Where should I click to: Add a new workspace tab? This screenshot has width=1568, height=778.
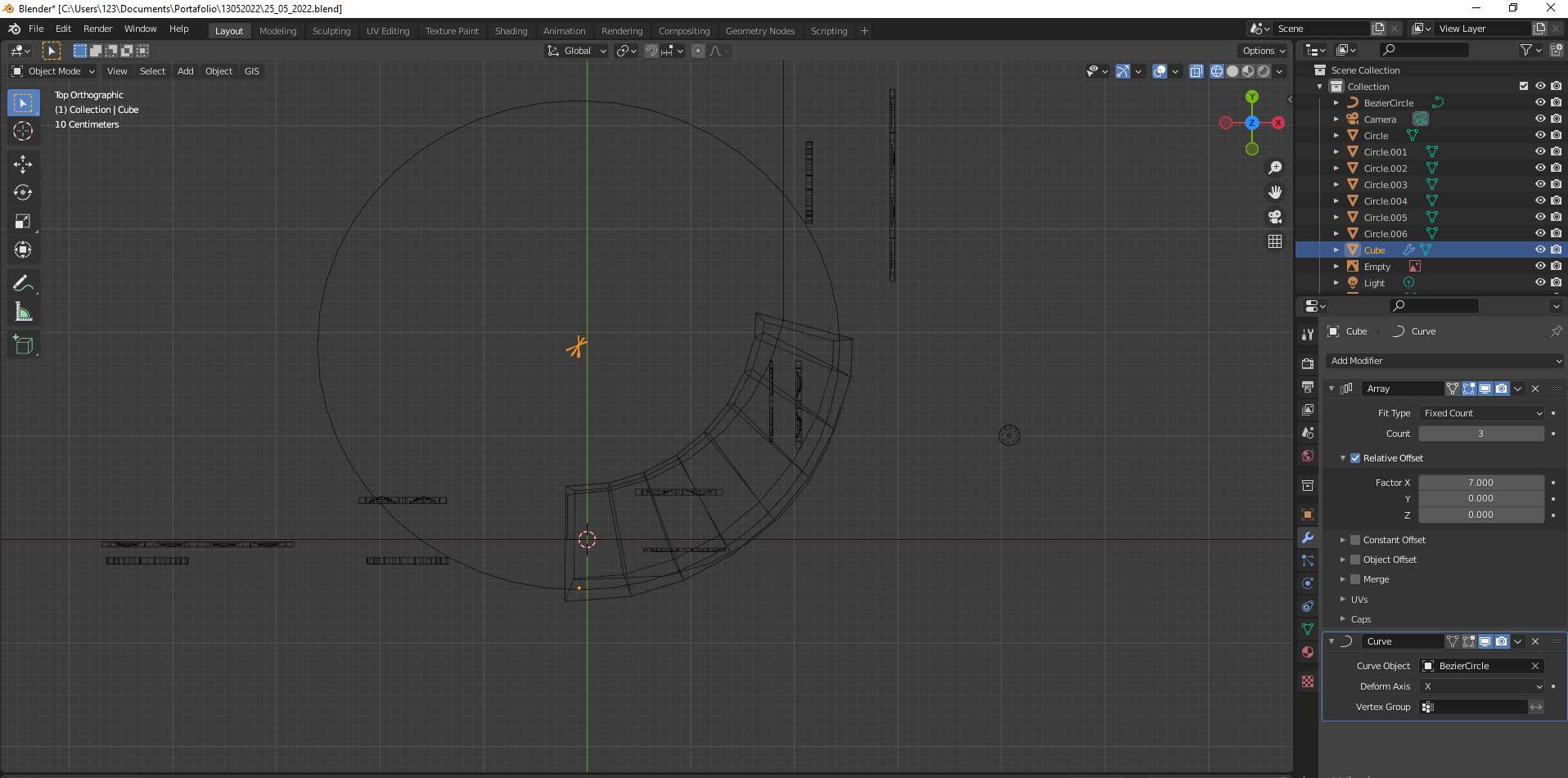[x=864, y=31]
